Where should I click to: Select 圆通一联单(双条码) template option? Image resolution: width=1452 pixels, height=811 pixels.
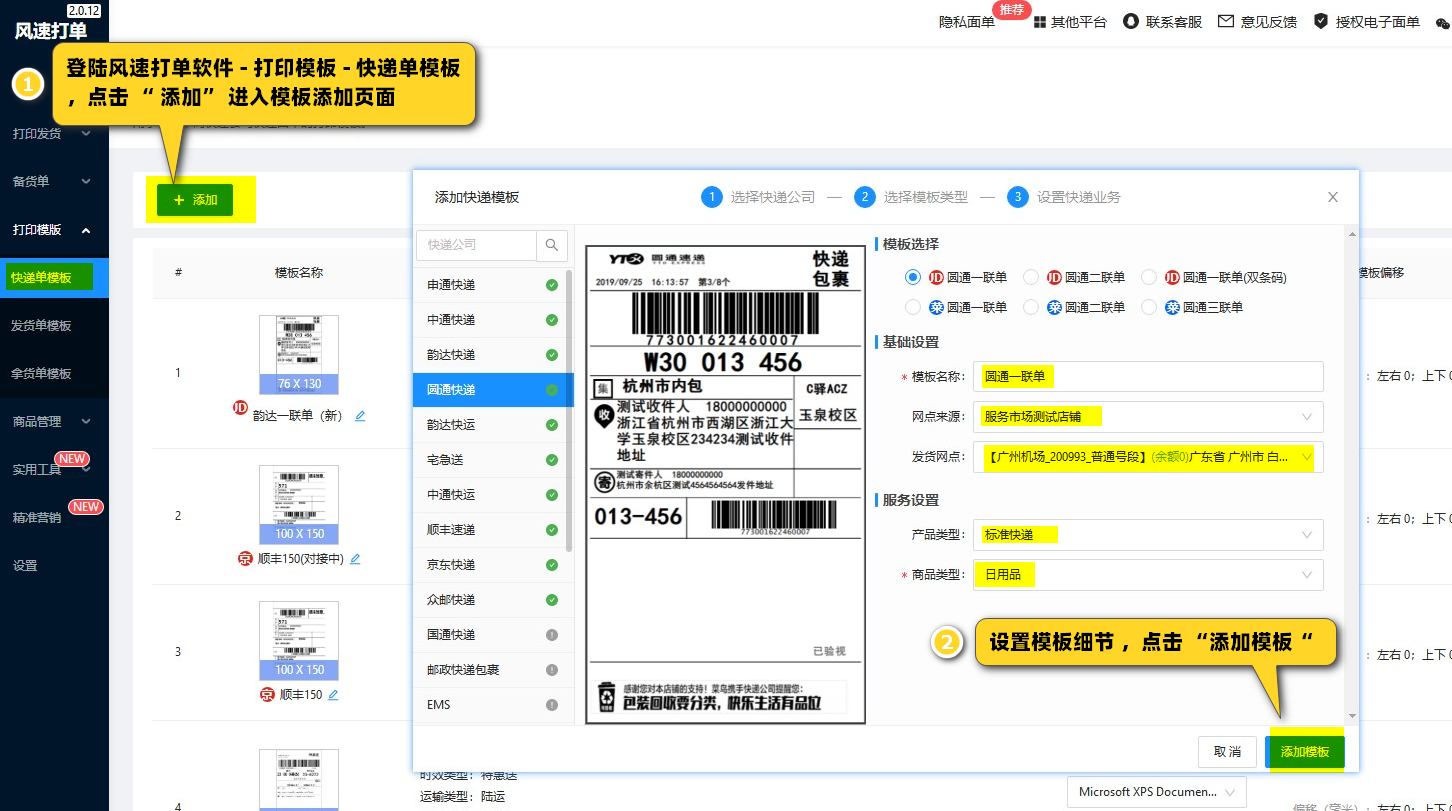[x=1149, y=277]
